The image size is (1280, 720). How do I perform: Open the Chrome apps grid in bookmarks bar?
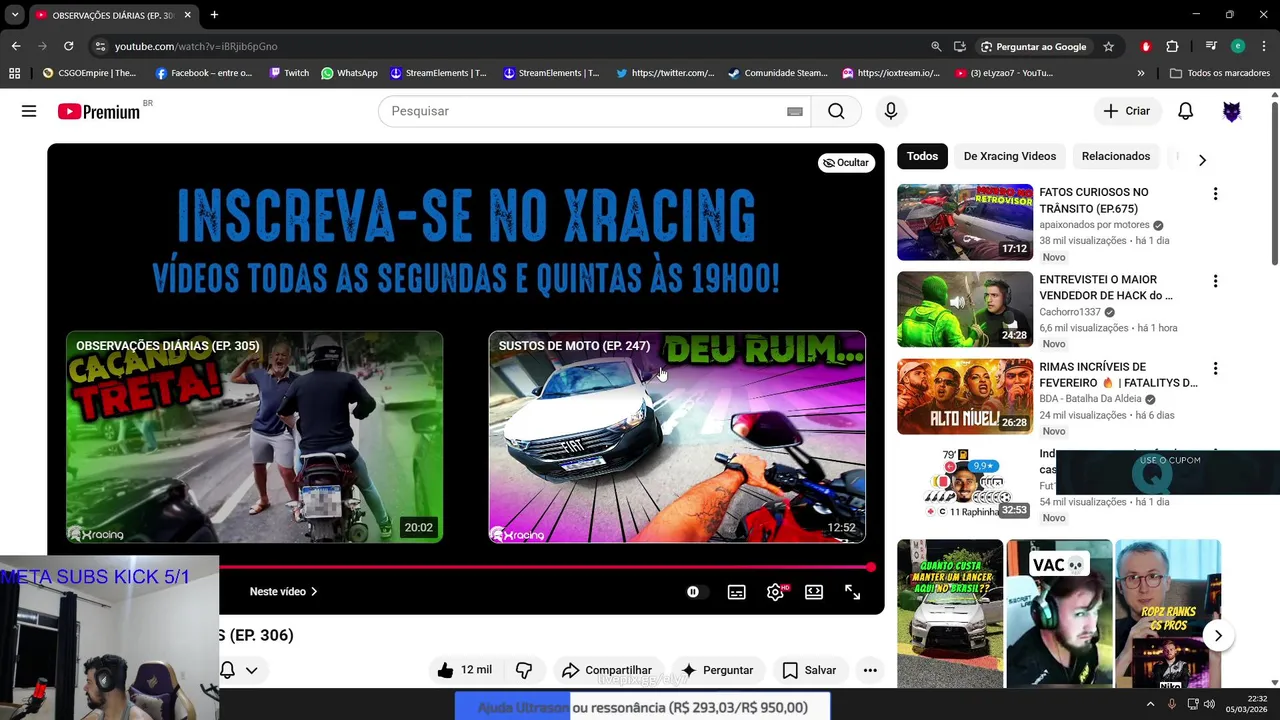[x=14, y=73]
